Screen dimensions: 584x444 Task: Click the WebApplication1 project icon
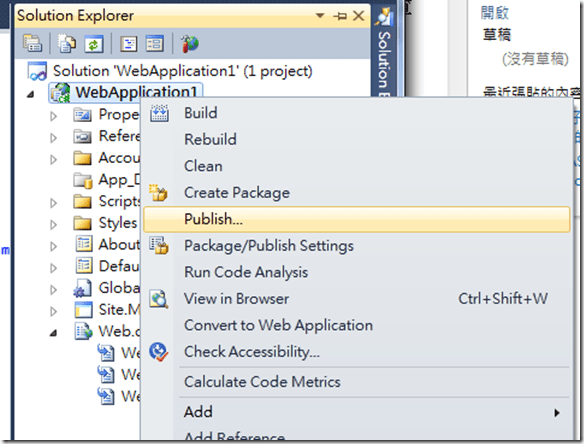60,93
